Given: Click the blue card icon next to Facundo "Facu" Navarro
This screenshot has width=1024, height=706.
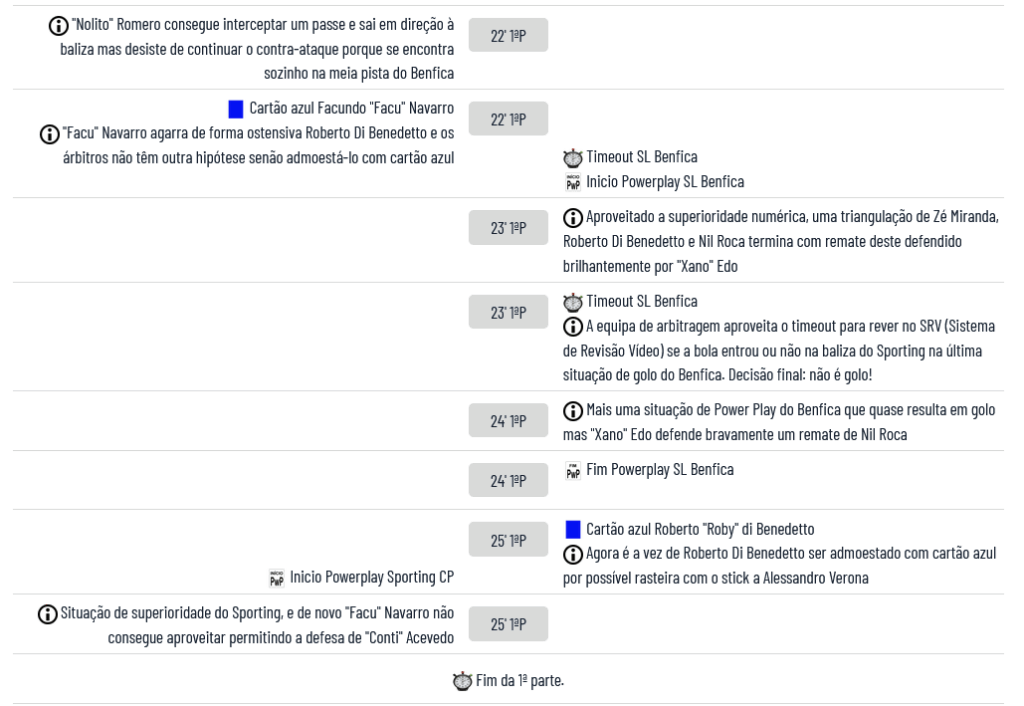Looking at the screenshot, I should tap(235, 108).
